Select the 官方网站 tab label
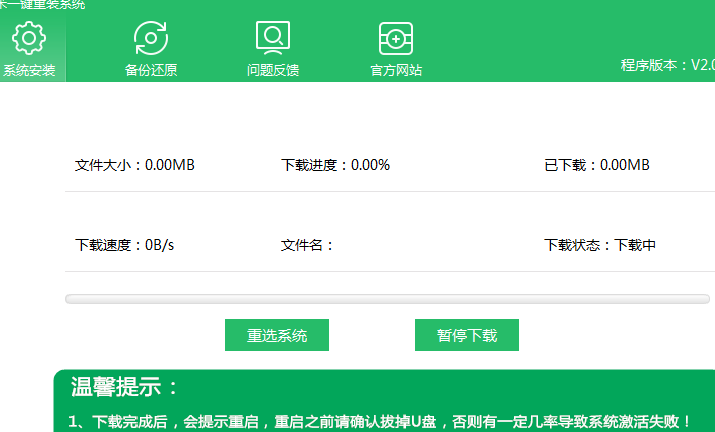This screenshot has width=715, height=432. click(396, 70)
